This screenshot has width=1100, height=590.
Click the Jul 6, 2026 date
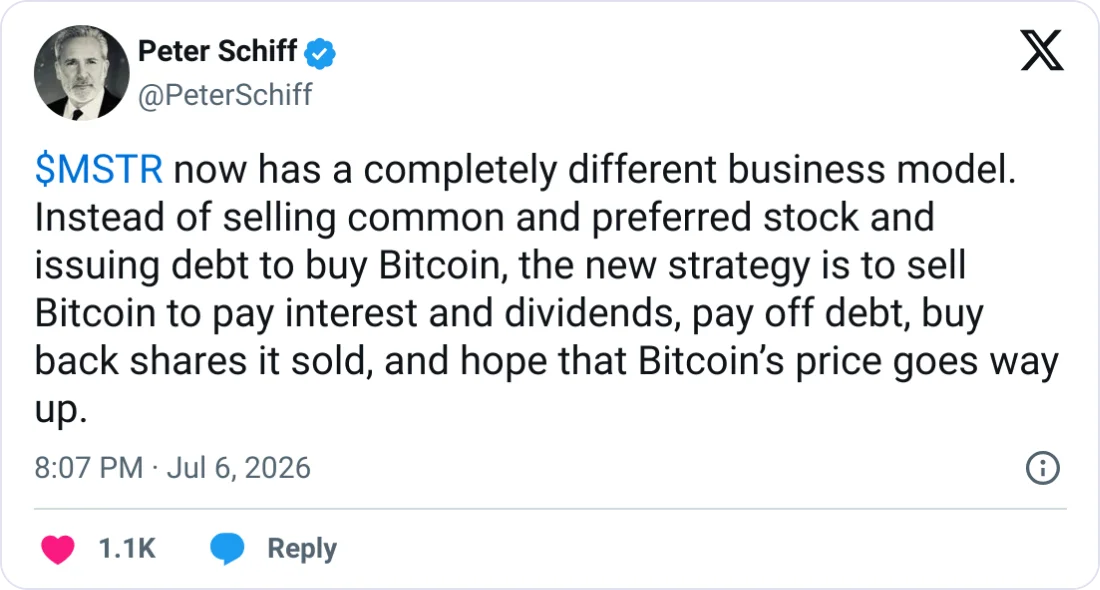tap(239, 468)
